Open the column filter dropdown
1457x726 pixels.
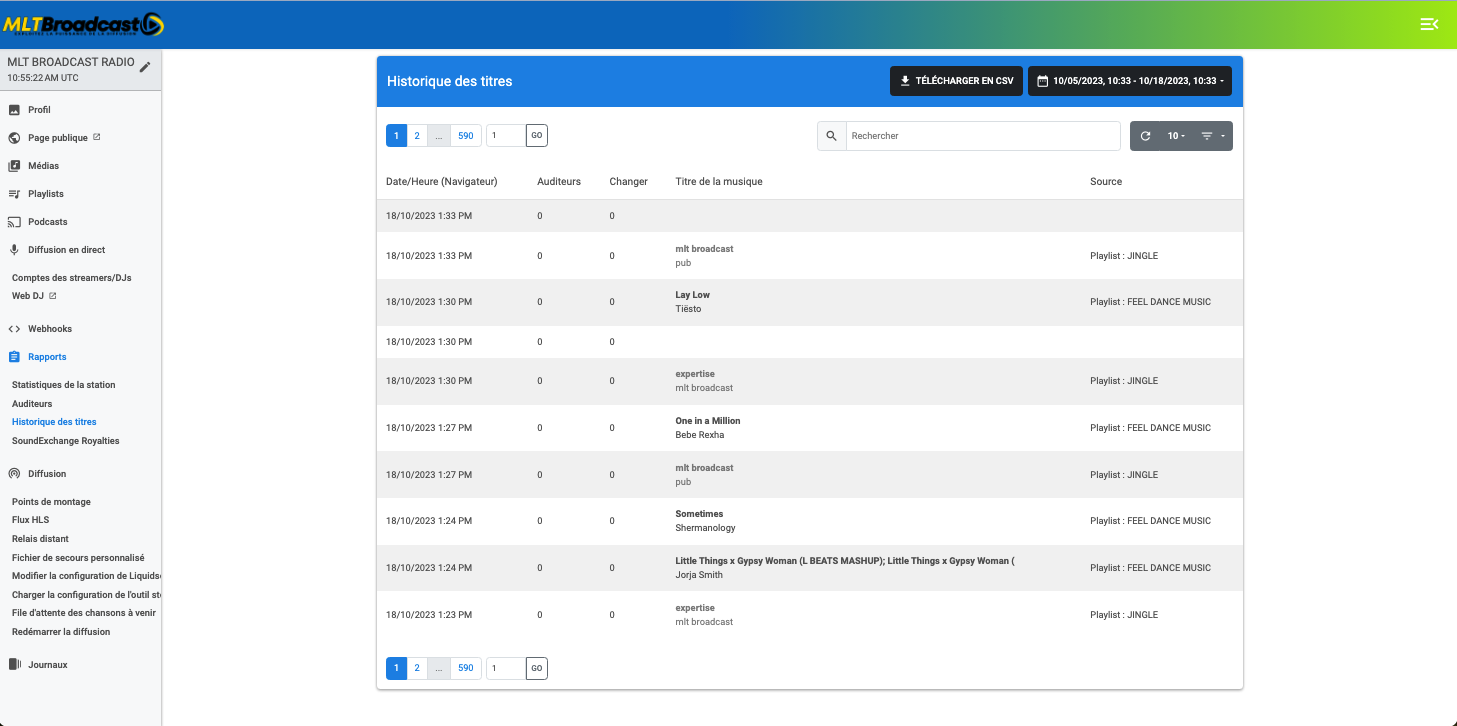pyautogui.click(x=1212, y=136)
